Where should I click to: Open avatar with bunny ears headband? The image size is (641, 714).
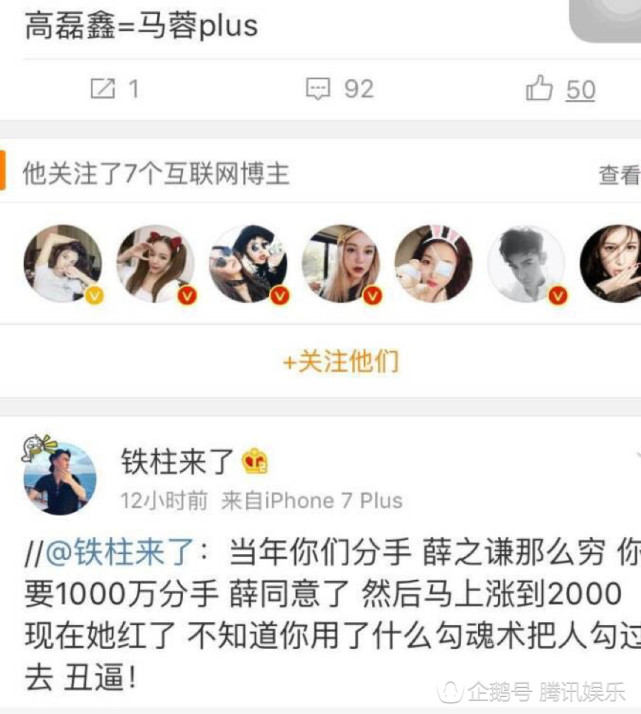pos(433,263)
